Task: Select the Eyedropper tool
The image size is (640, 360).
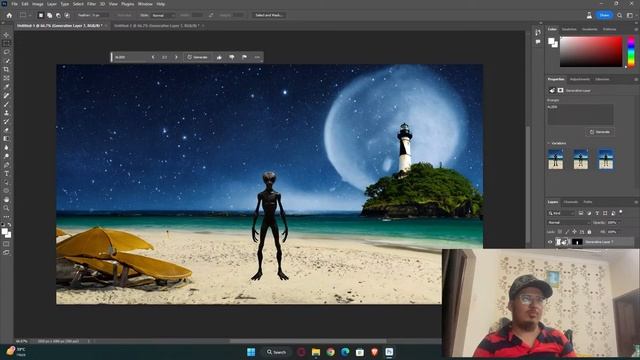Action: point(6,87)
